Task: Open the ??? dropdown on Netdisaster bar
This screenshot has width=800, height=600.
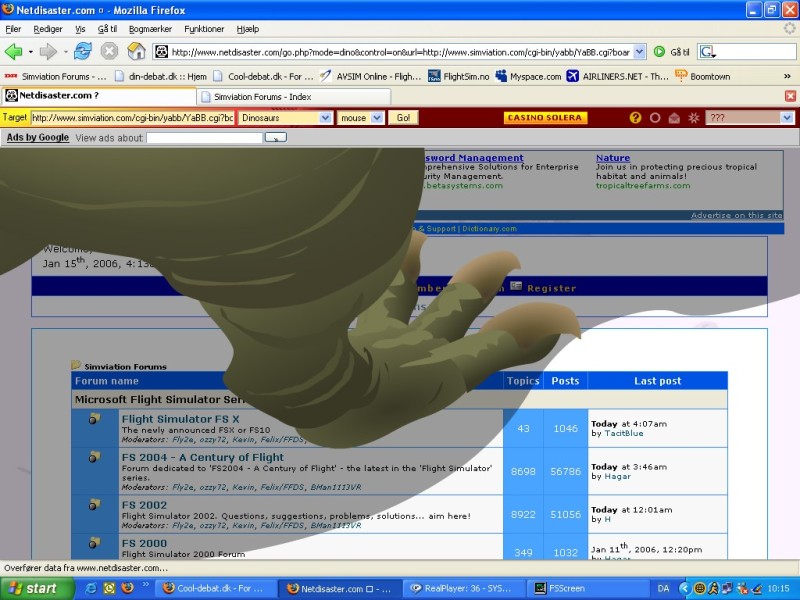Action: [x=787, y=118]
